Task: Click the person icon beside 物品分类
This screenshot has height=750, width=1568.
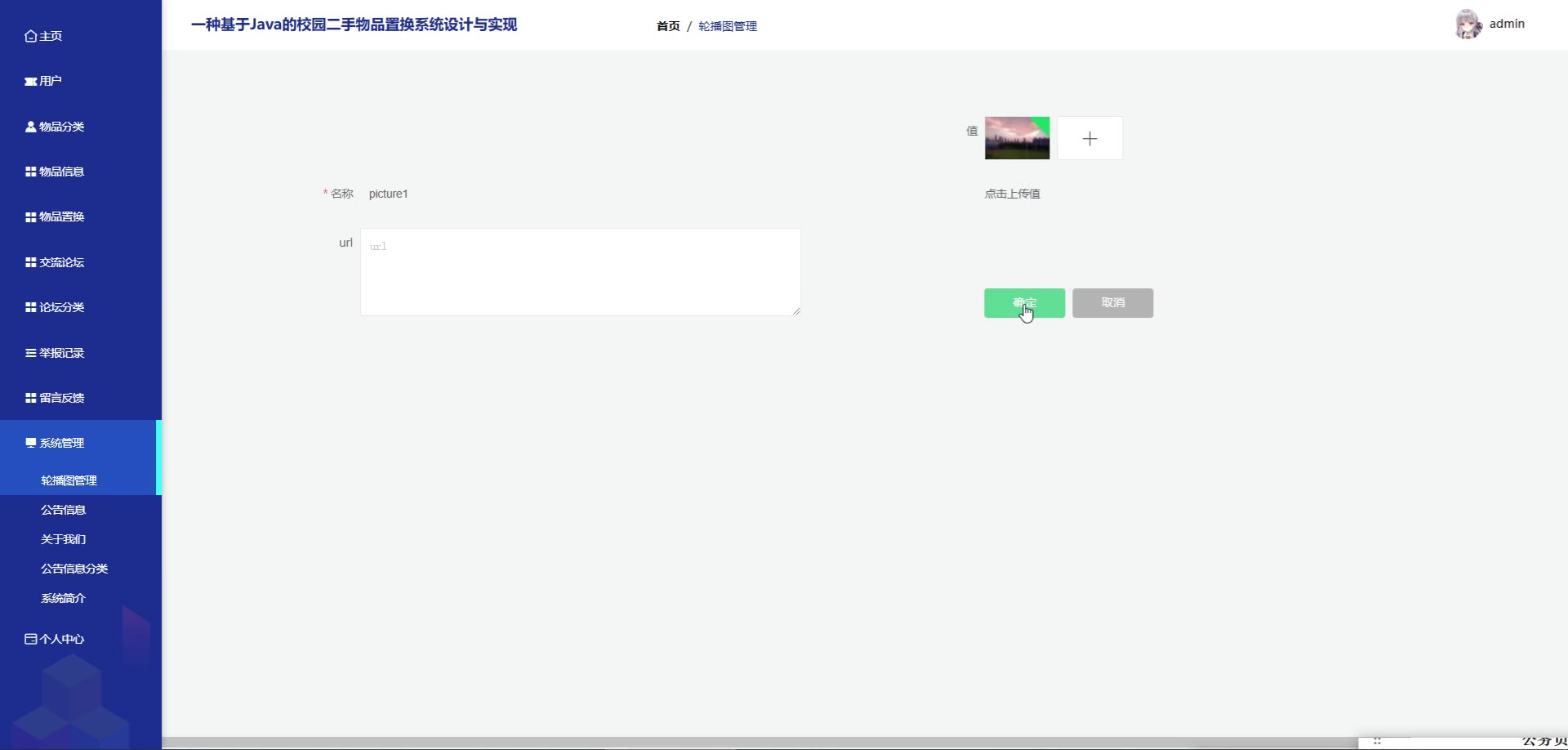Action: click(x=30, y=127)
